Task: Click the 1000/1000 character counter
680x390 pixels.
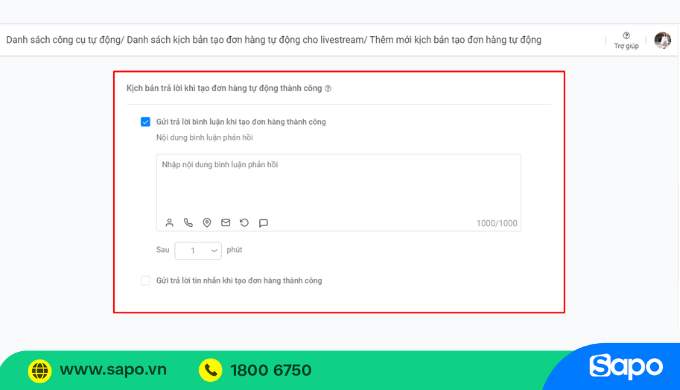Action: tap(497, 223)
